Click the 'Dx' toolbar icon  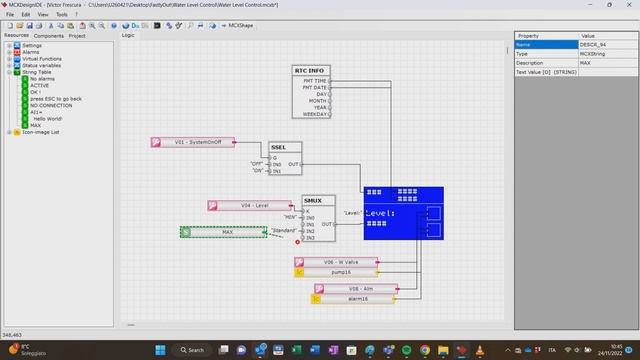tap(135, 26)
